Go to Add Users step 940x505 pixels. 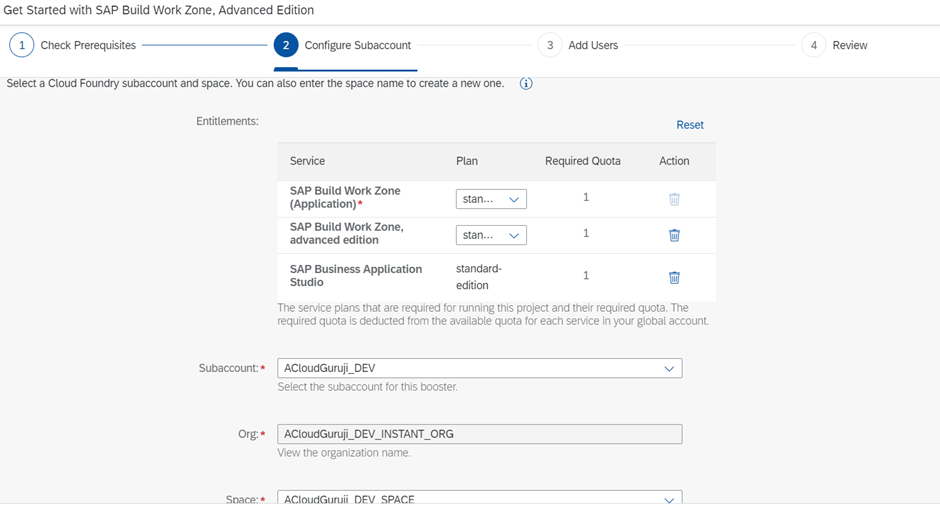coord(593,46)
